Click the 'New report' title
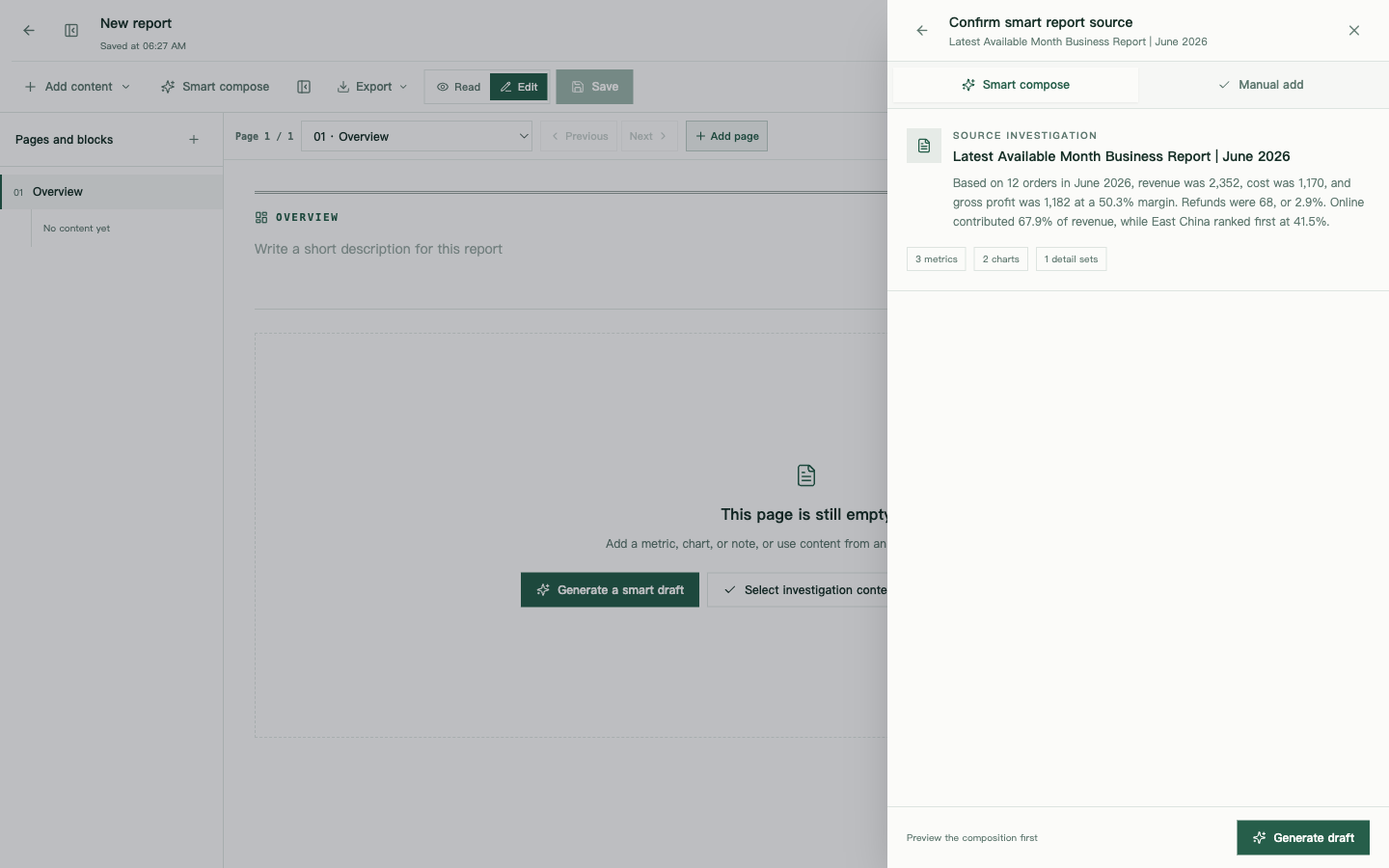This screenshot has width=1389, height=868. point(136,23)
